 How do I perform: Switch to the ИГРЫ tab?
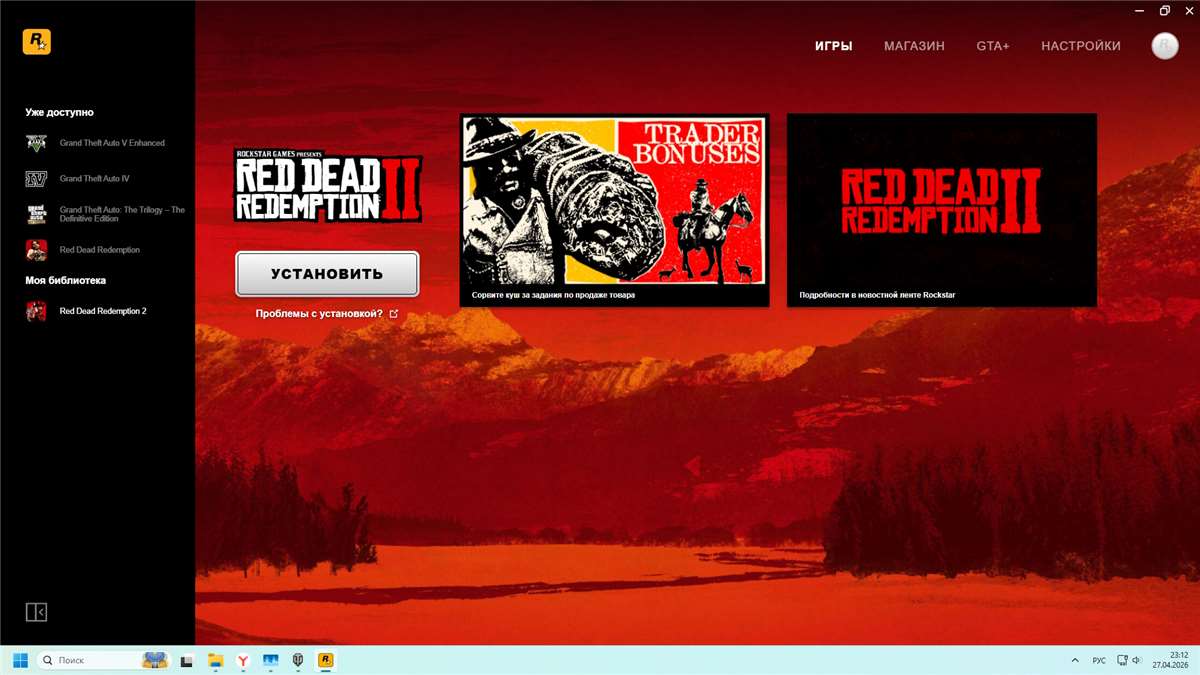pyautogui.click(x=833, y=46)
